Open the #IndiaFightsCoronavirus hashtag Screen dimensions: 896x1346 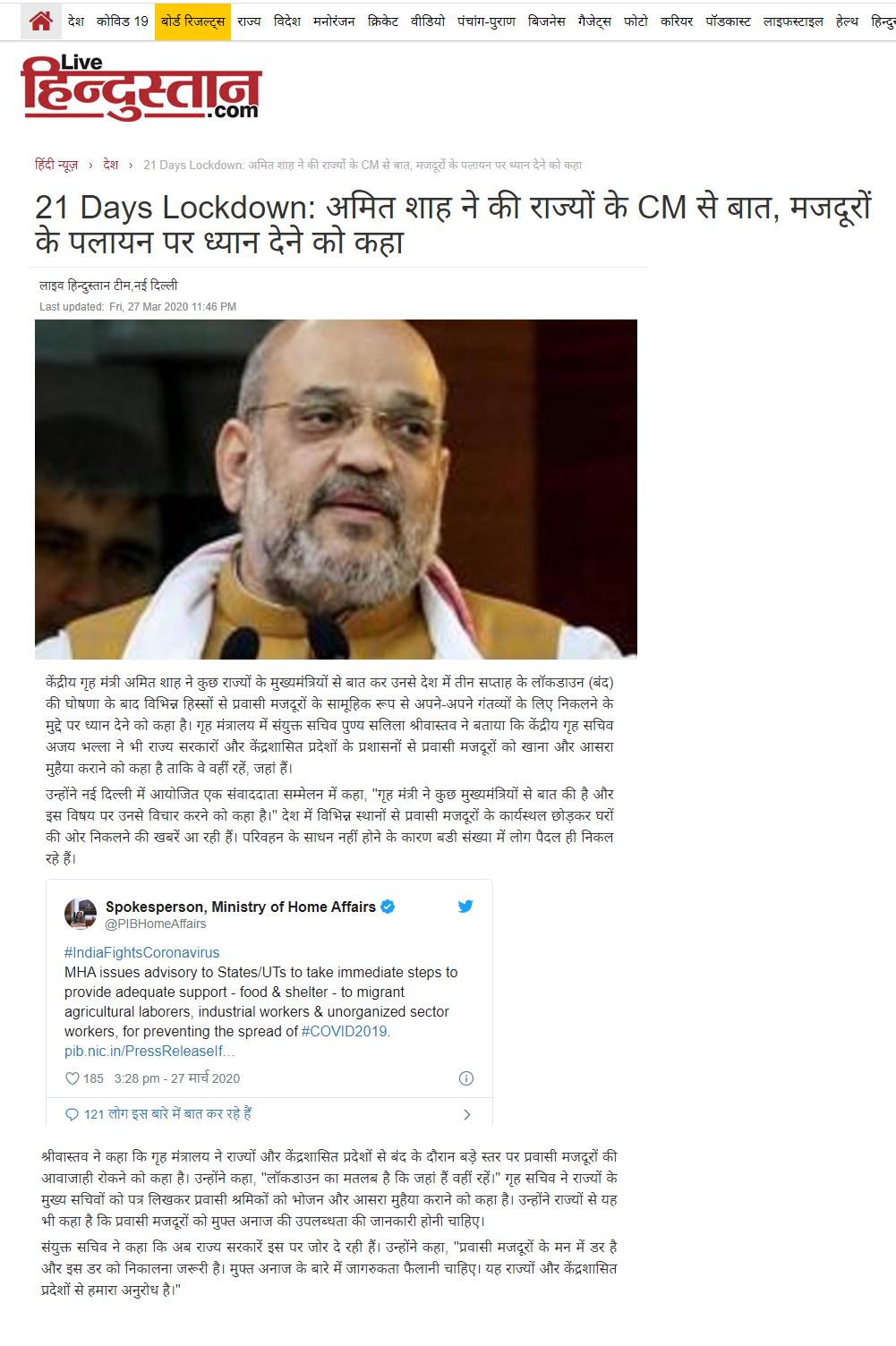[x=141, y=952]
